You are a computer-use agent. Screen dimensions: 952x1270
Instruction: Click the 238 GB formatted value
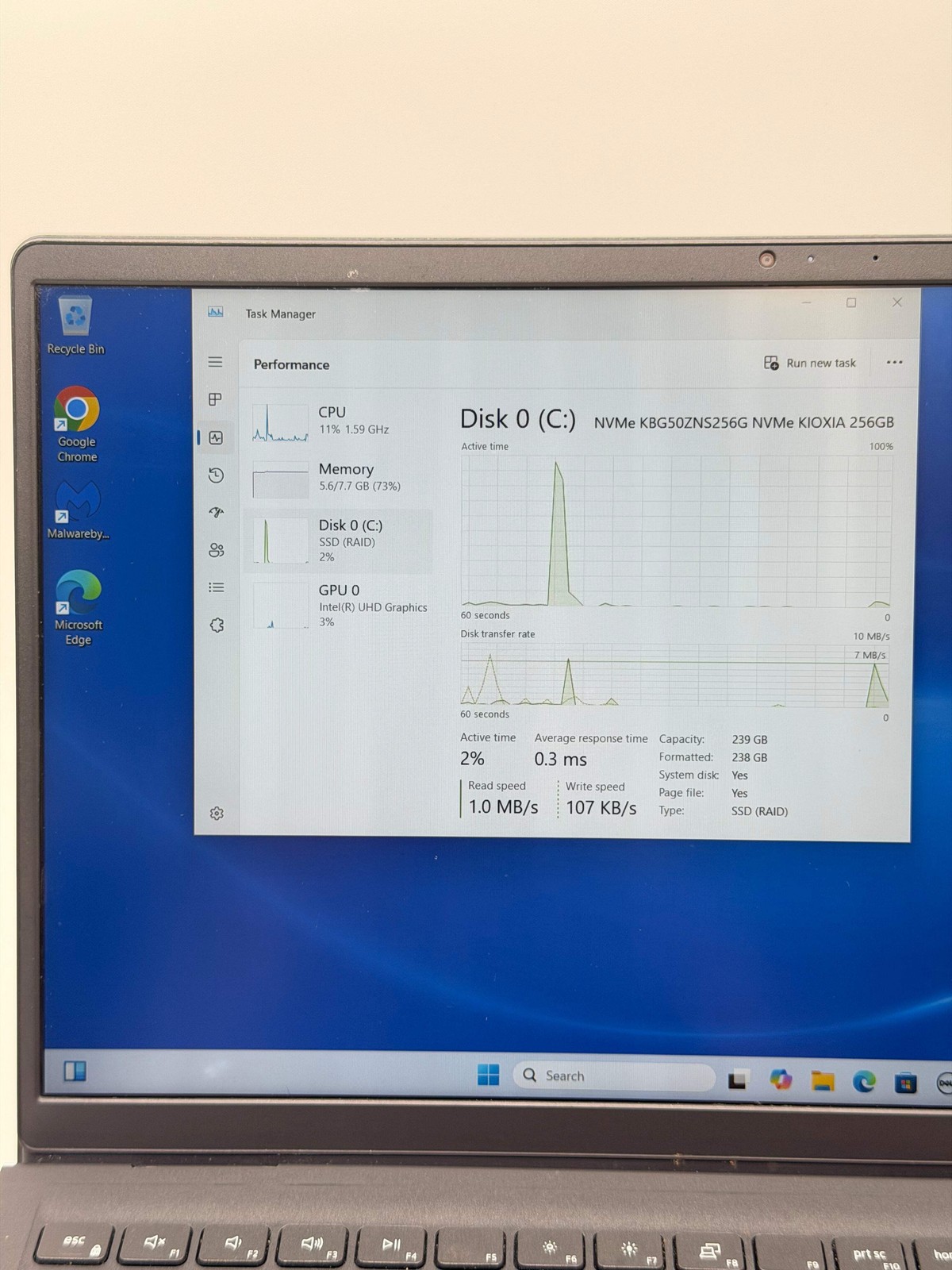point(749,757)
